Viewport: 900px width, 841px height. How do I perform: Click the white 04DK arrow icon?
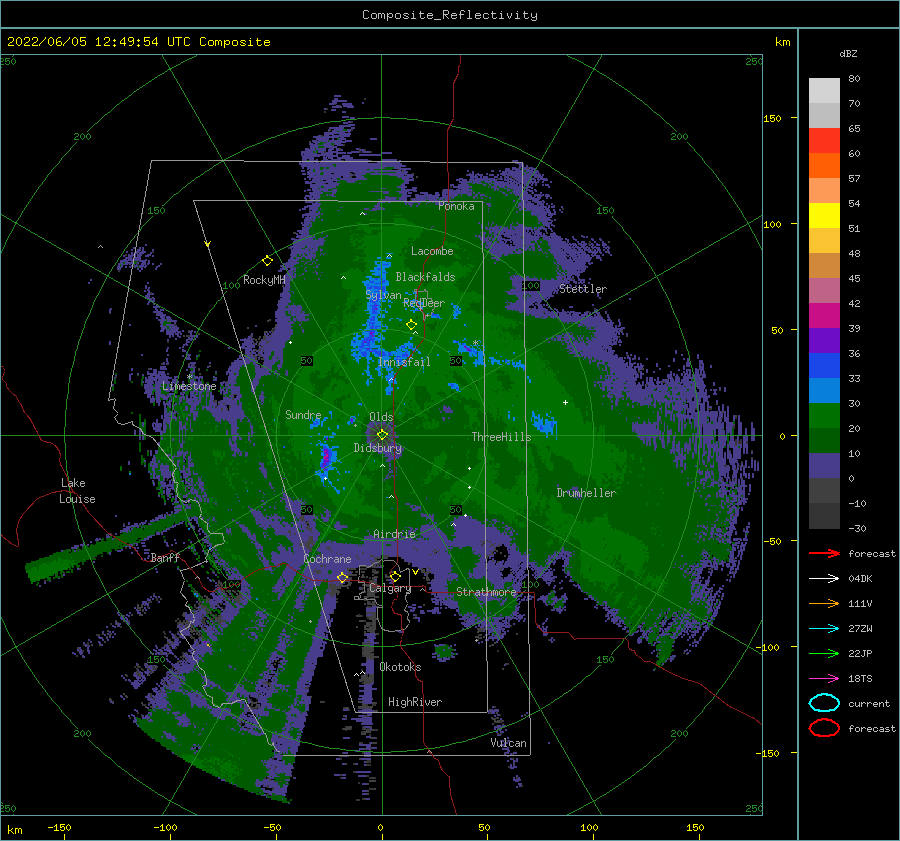click(824, 578)
